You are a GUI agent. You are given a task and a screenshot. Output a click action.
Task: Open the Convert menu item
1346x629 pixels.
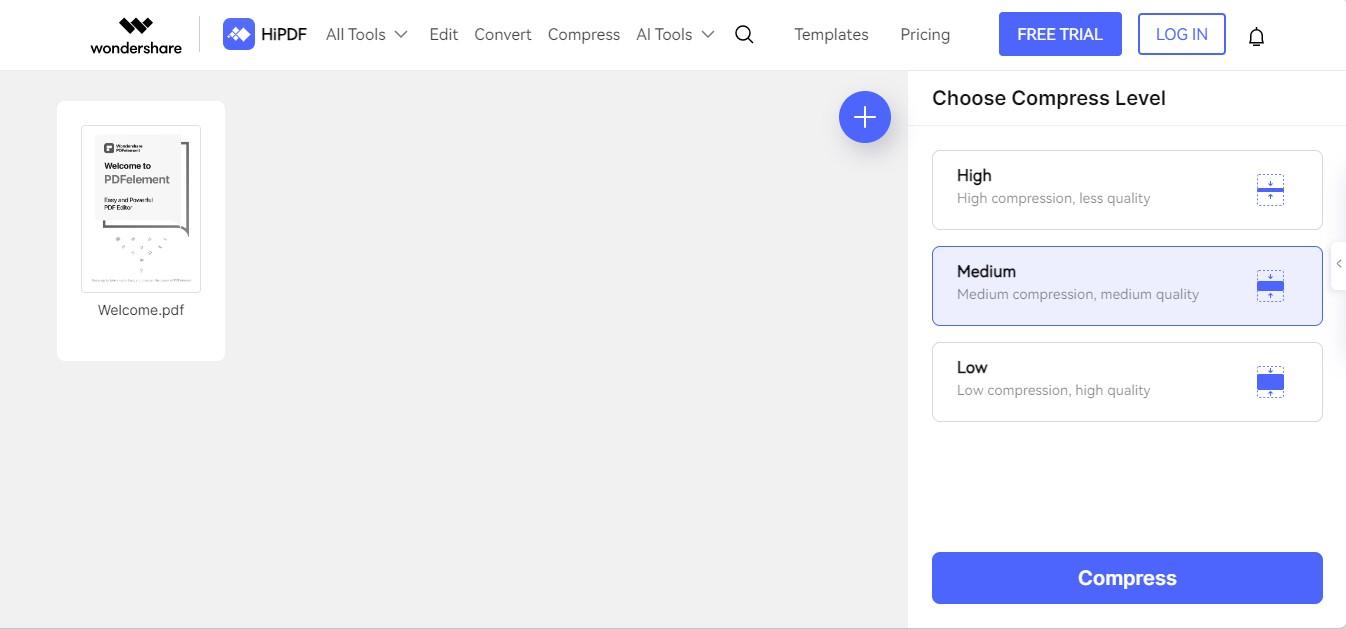(502, 34)
